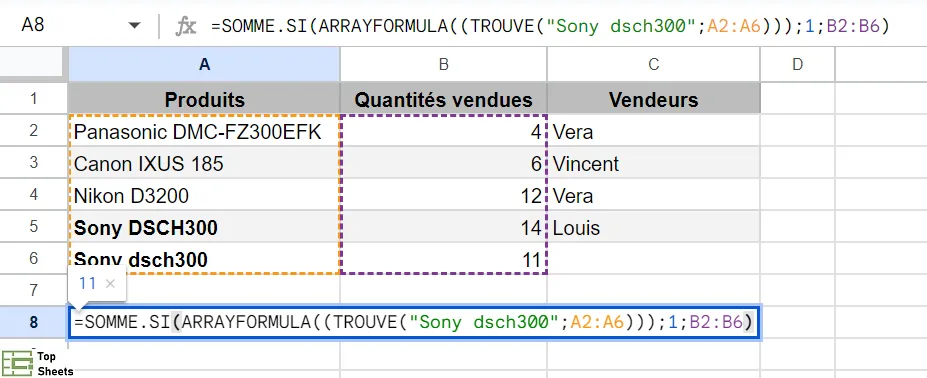Select column A header
Image resolution: width=927 pixels, height=378 pixels.
pyautogui.click(x=205, y=64)
